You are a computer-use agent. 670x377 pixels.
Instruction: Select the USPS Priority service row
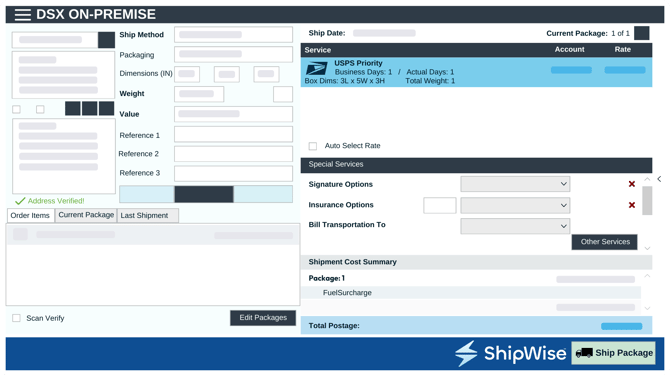pos(476,72)
